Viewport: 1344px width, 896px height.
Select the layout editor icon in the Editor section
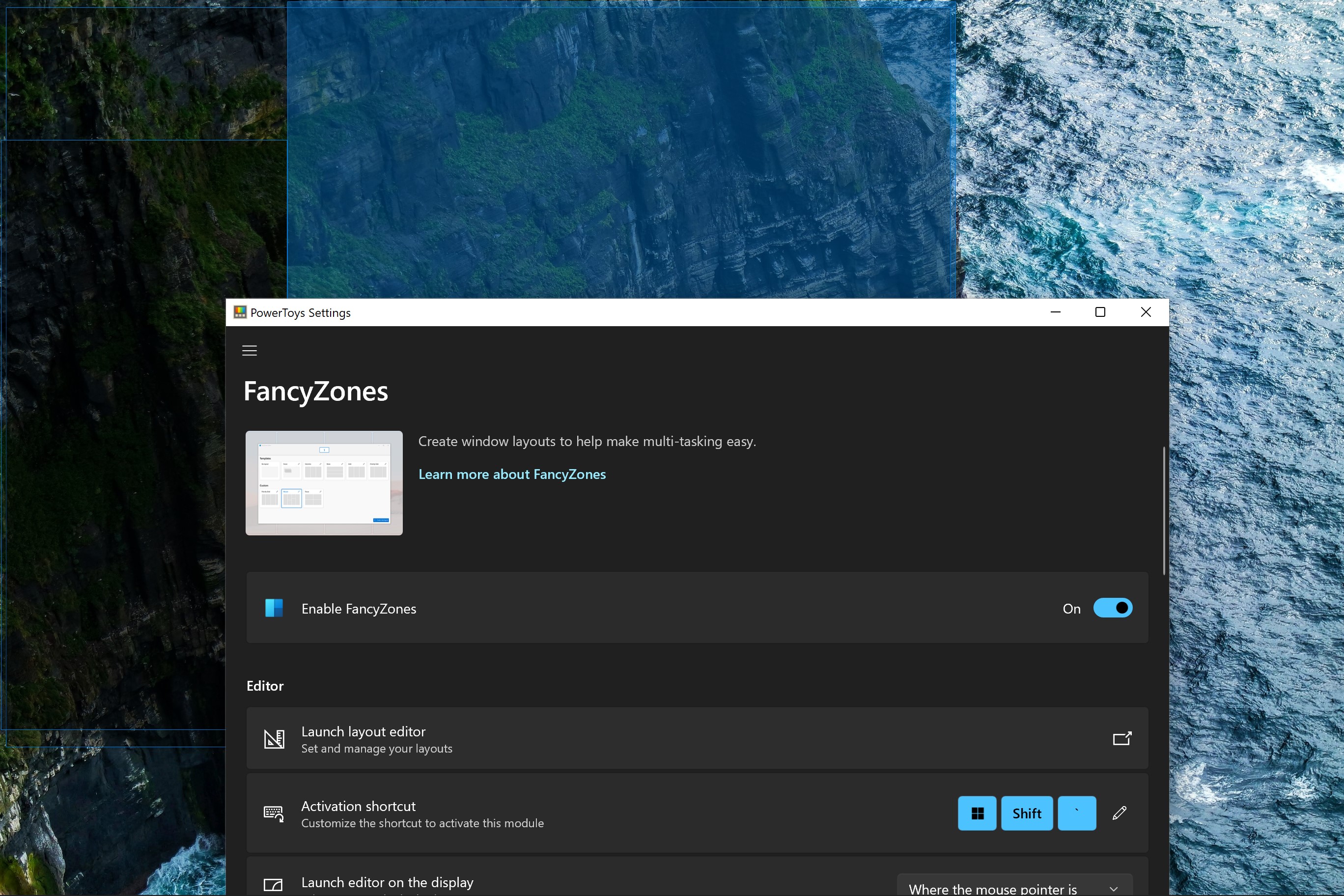tap(274, 738)
